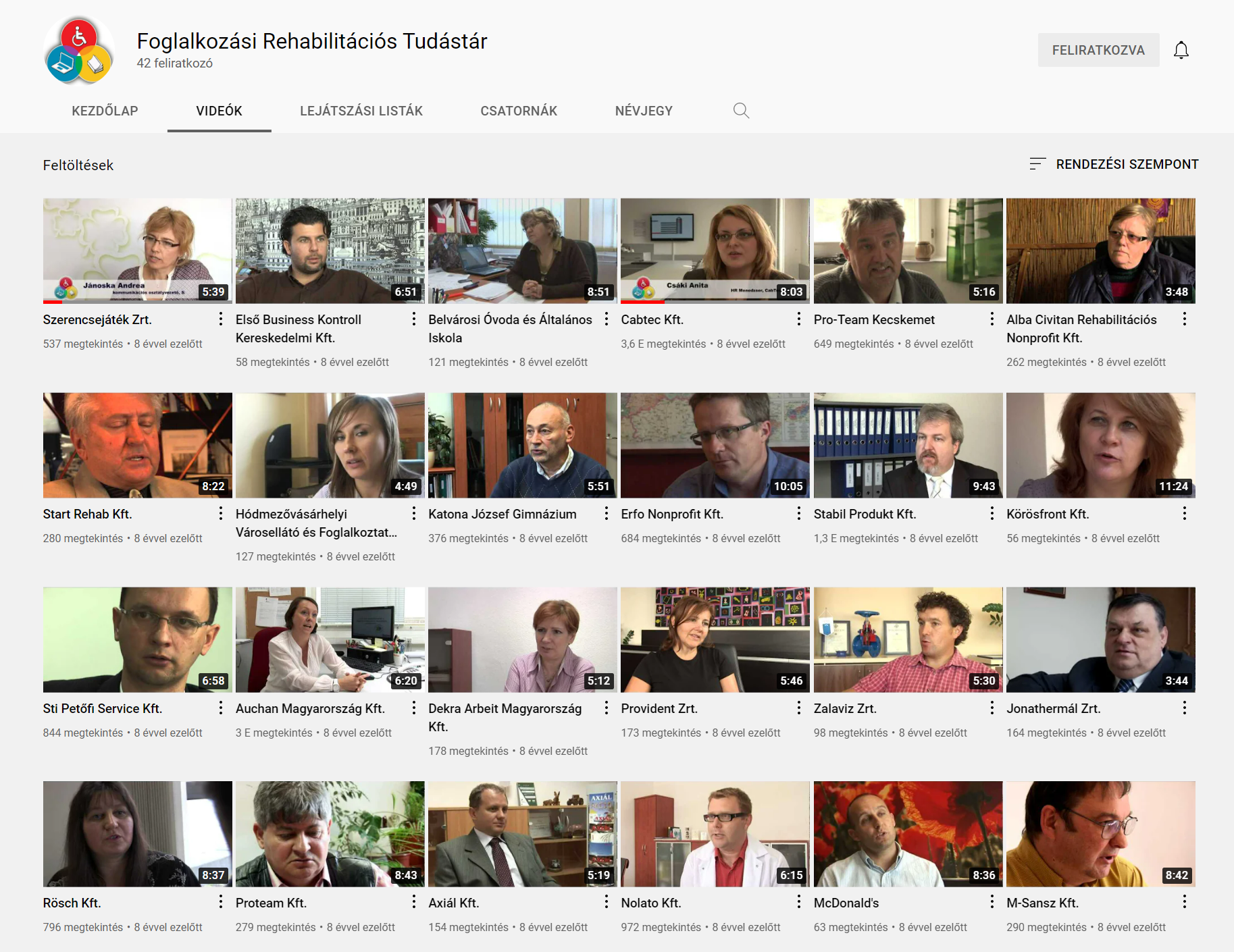Screen dimensions: 1234x952
Task: Play the Katona József Gimnázium thumbnail
Action: tap(523, 445)
